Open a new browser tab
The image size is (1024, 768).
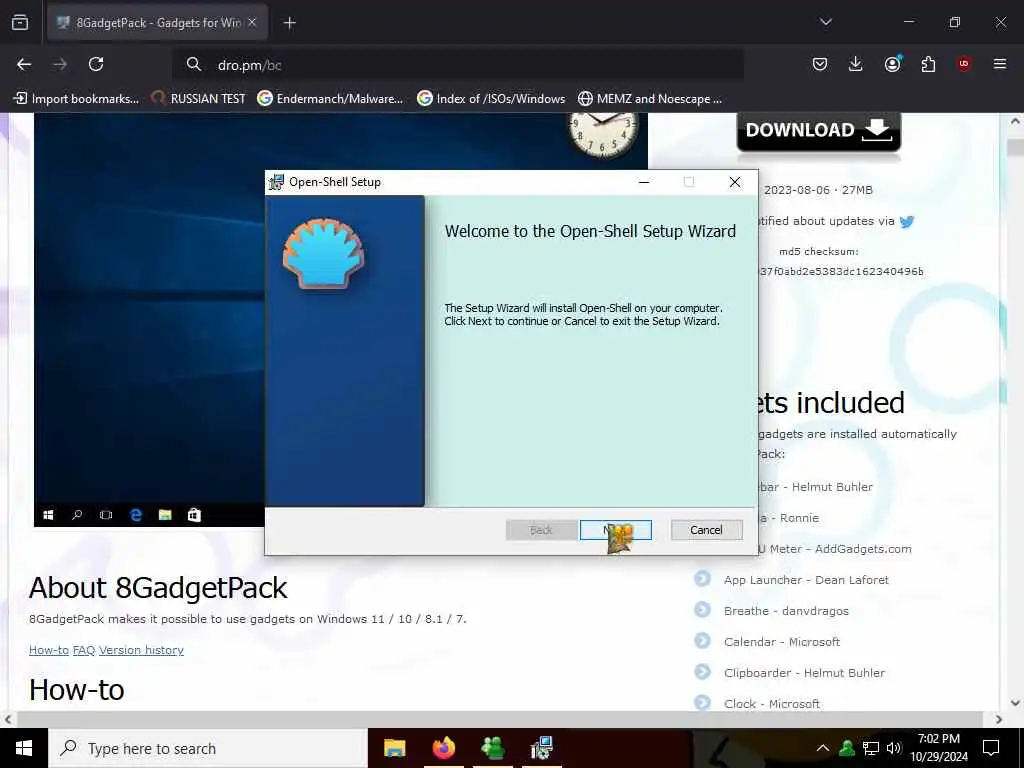tap(289, 23)
